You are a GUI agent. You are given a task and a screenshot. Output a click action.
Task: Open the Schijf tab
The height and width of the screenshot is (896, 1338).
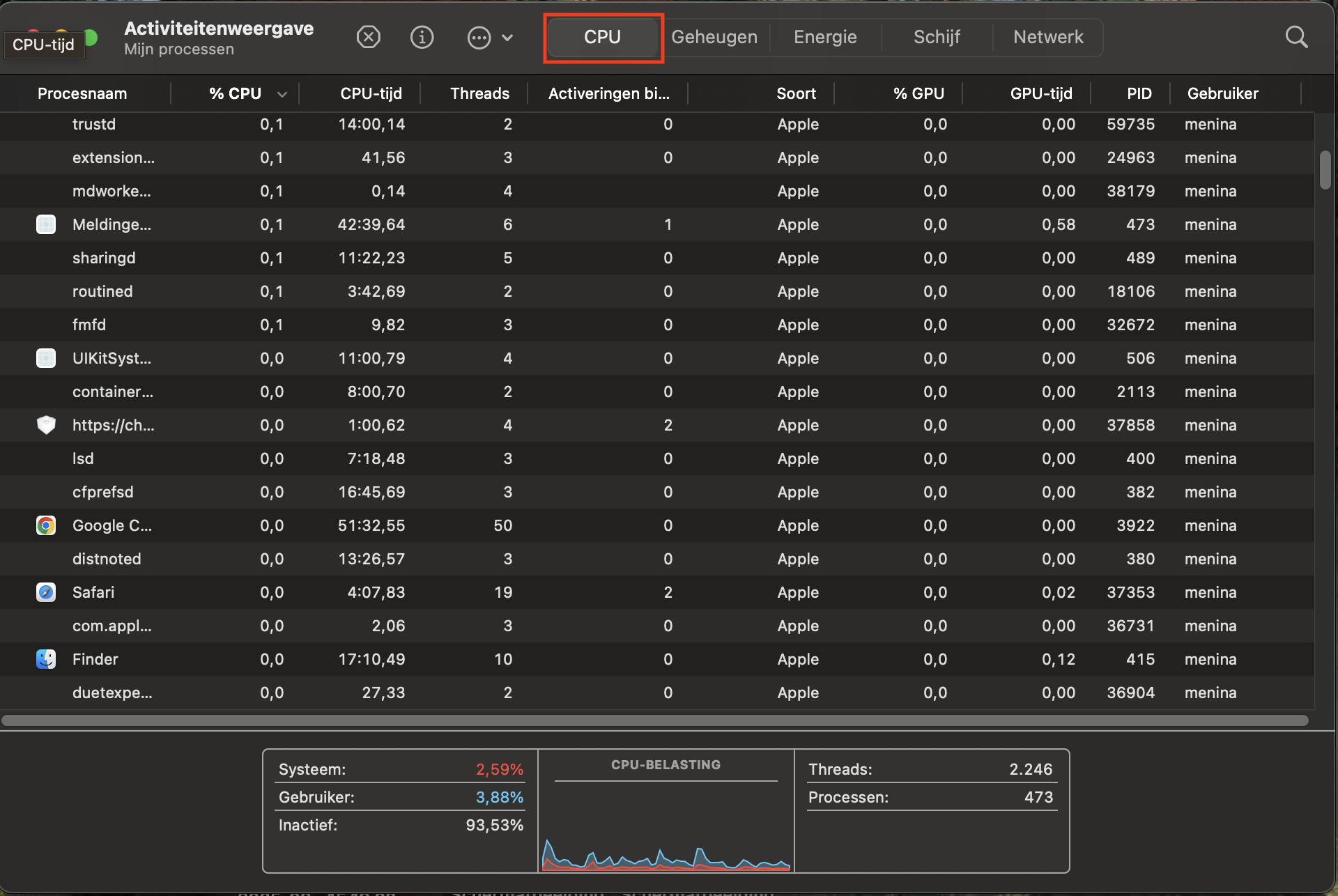[937, 37]
